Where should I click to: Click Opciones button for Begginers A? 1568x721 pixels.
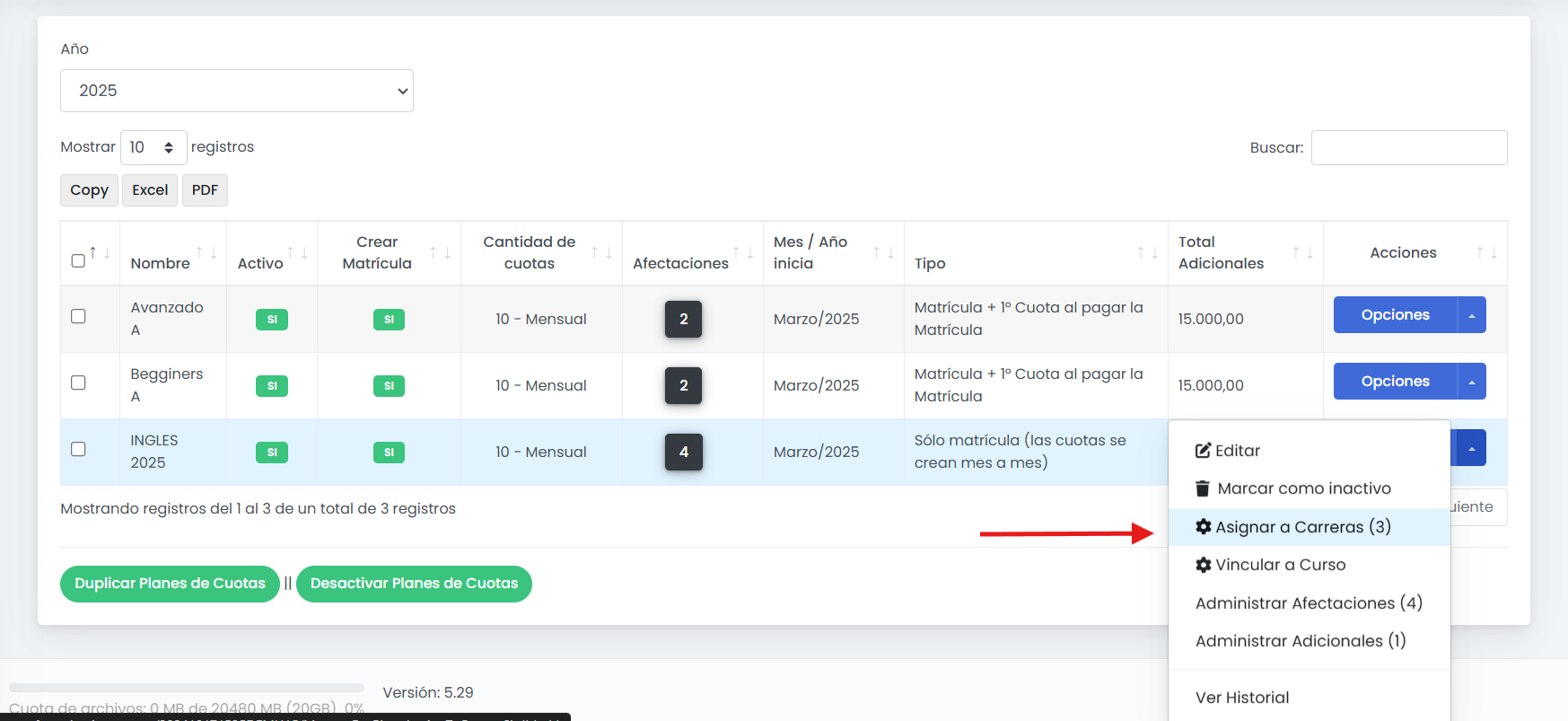point(1395,382)
